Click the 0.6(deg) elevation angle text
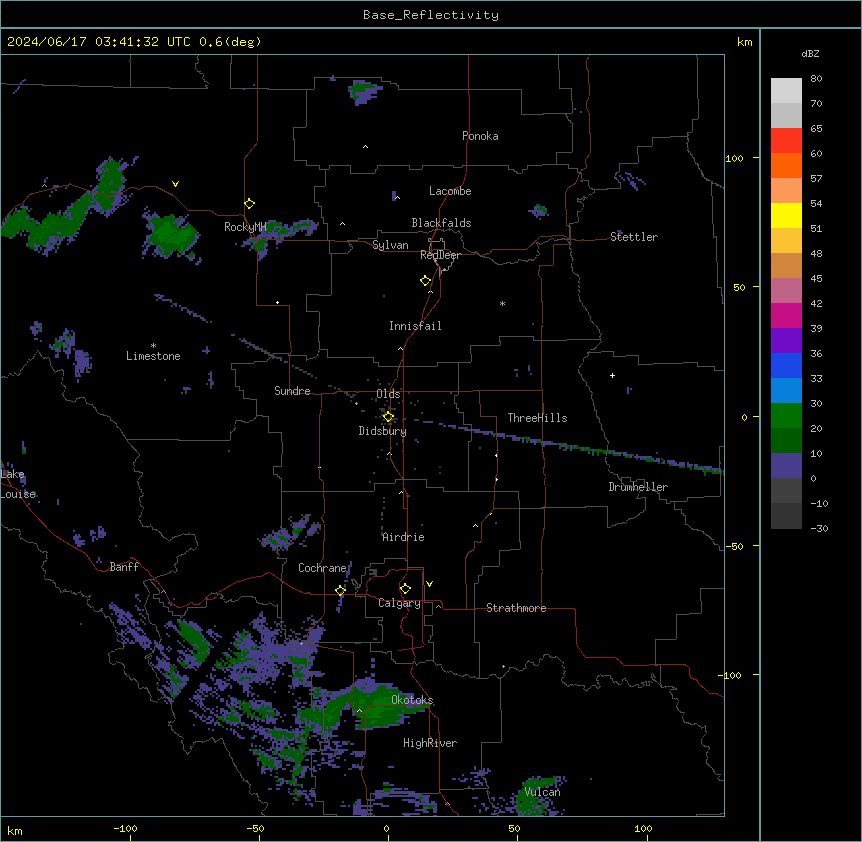Image resolution: width=862 pixels, height=842 pixels. pos(230,42)
